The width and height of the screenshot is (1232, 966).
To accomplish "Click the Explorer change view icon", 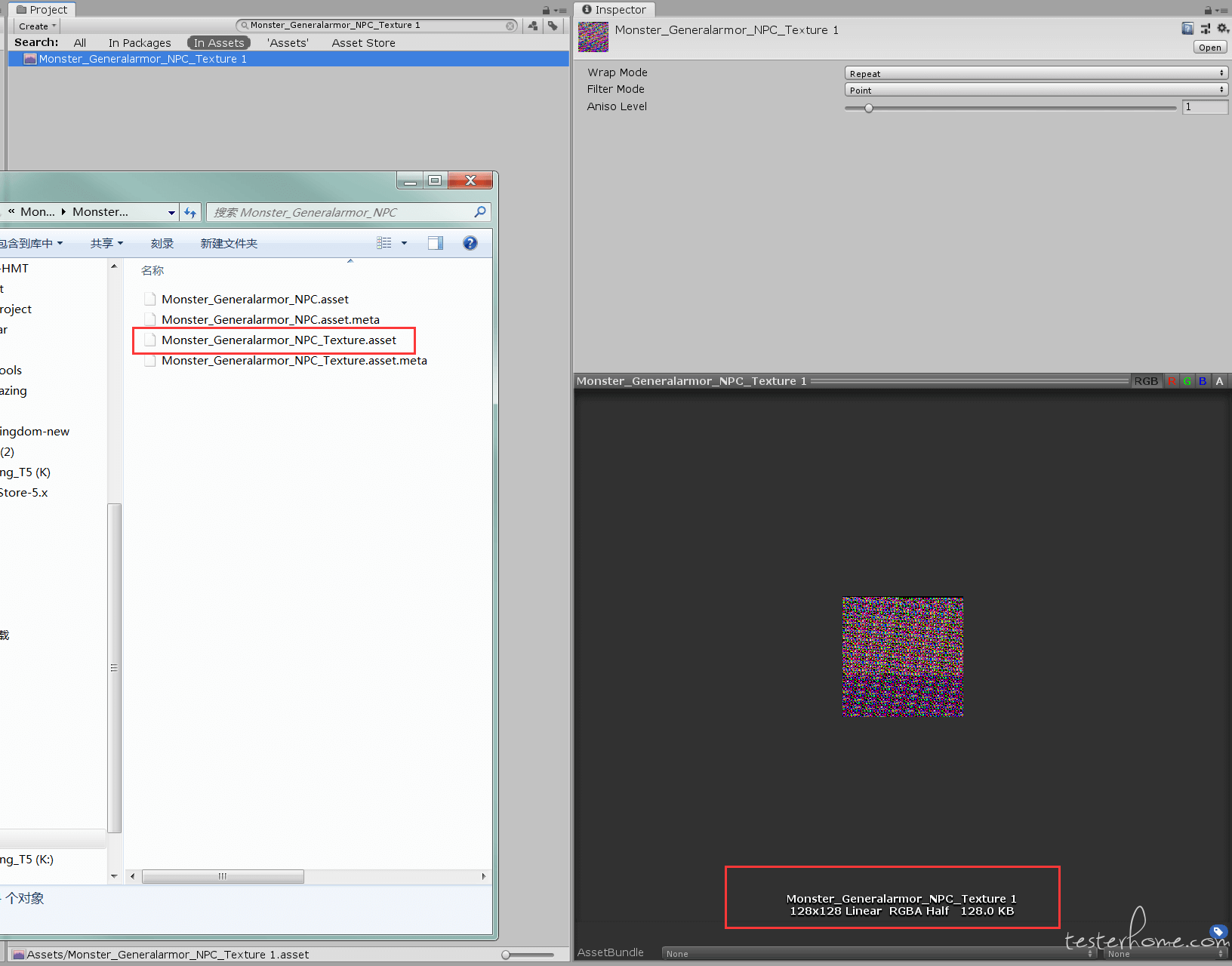I will [x=384, y=243].
